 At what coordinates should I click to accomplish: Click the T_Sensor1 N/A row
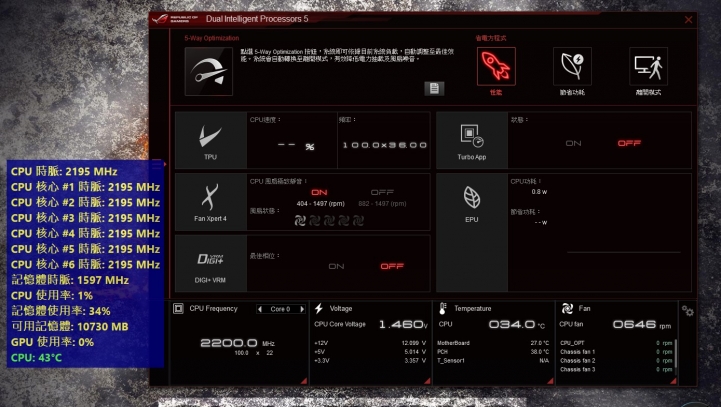point(493,361)
